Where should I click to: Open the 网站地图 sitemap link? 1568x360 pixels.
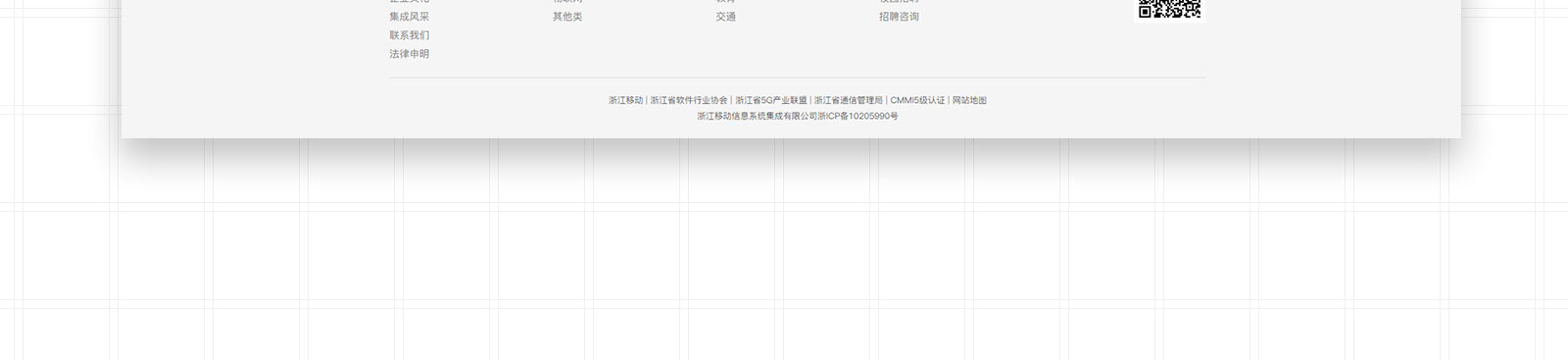(969, 100)
